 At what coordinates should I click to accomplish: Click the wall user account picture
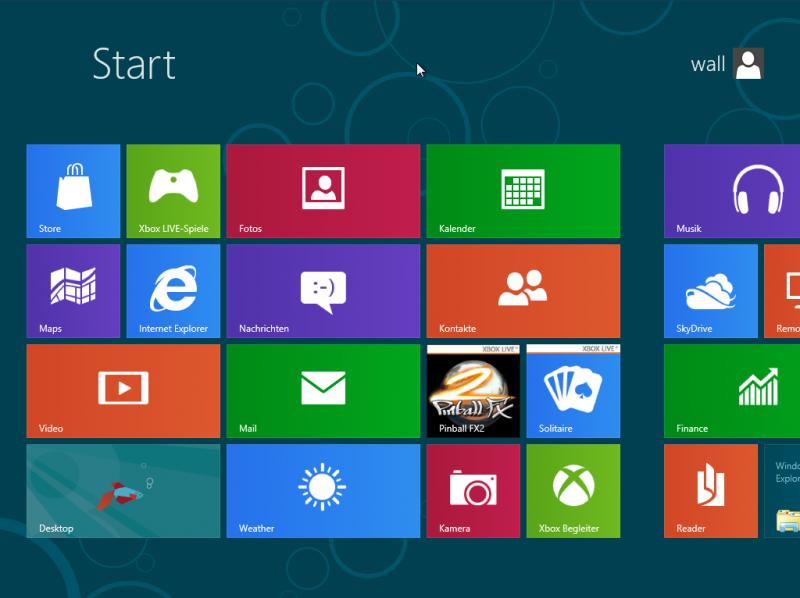748,64
